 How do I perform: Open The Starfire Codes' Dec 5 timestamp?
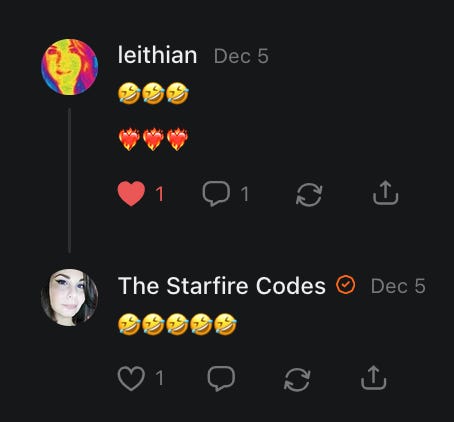point(398,286)
